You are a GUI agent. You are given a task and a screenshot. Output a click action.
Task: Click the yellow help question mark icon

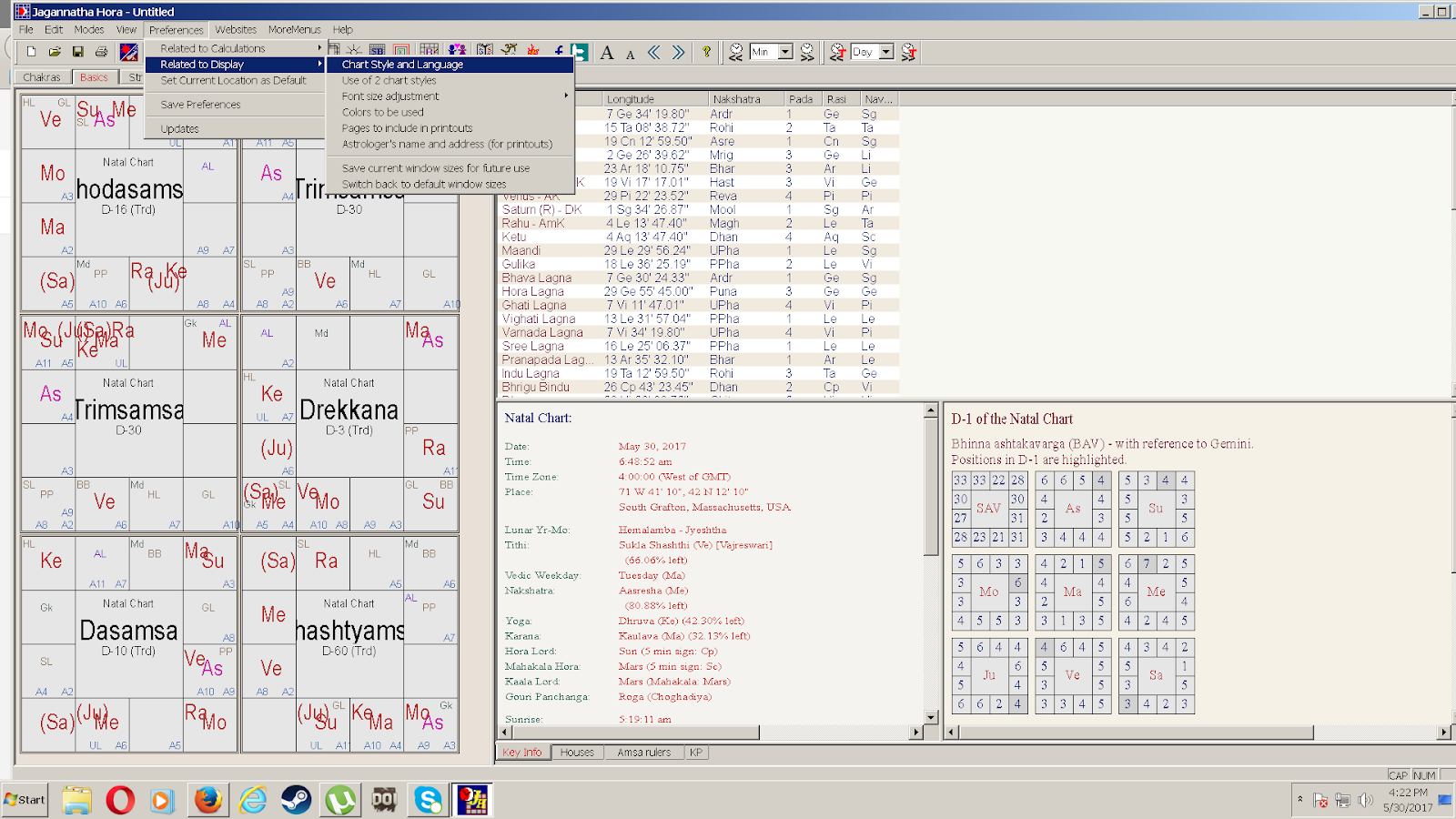[x=706, y=53]
